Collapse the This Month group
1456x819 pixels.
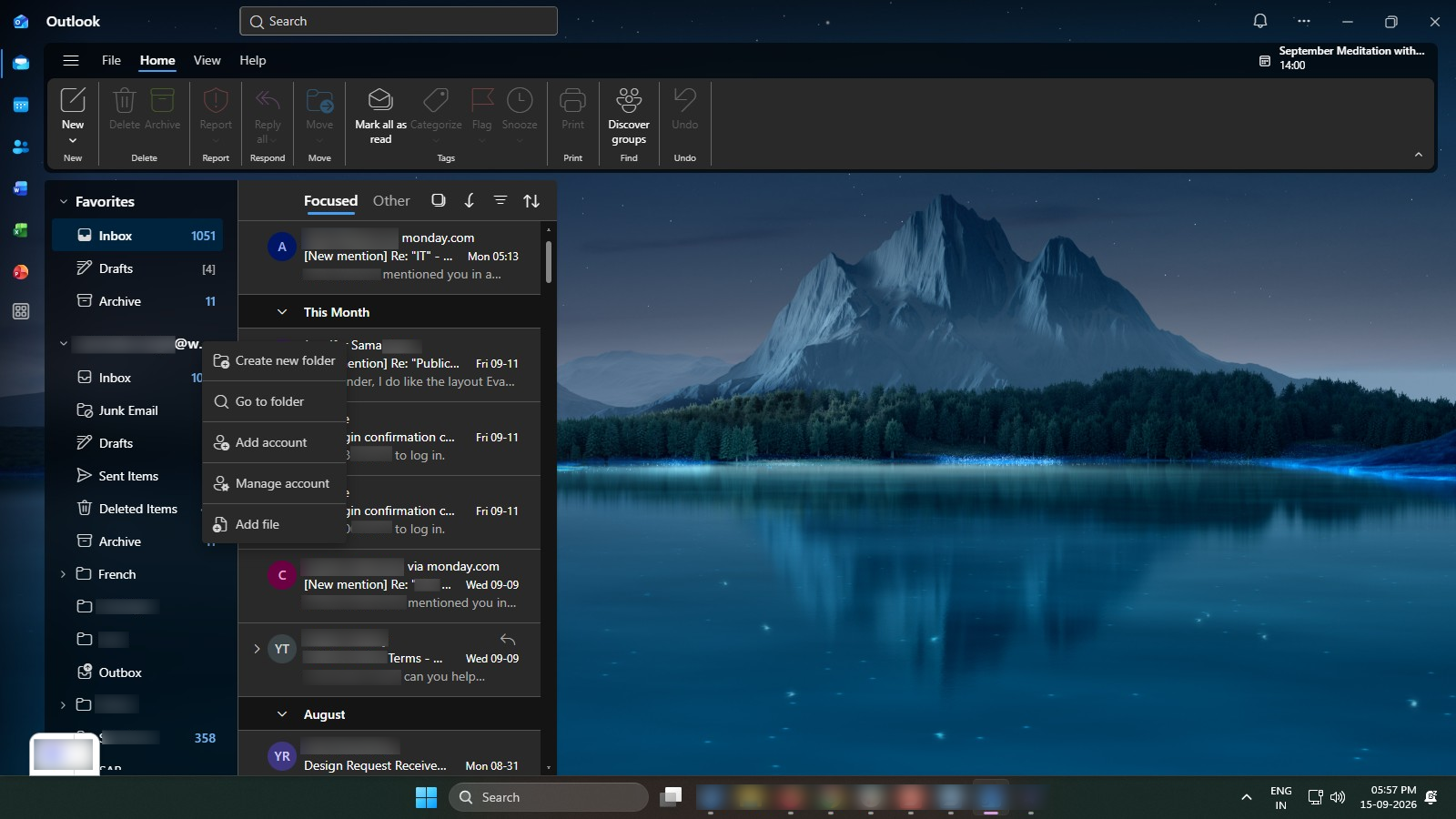tap(282, 312)
